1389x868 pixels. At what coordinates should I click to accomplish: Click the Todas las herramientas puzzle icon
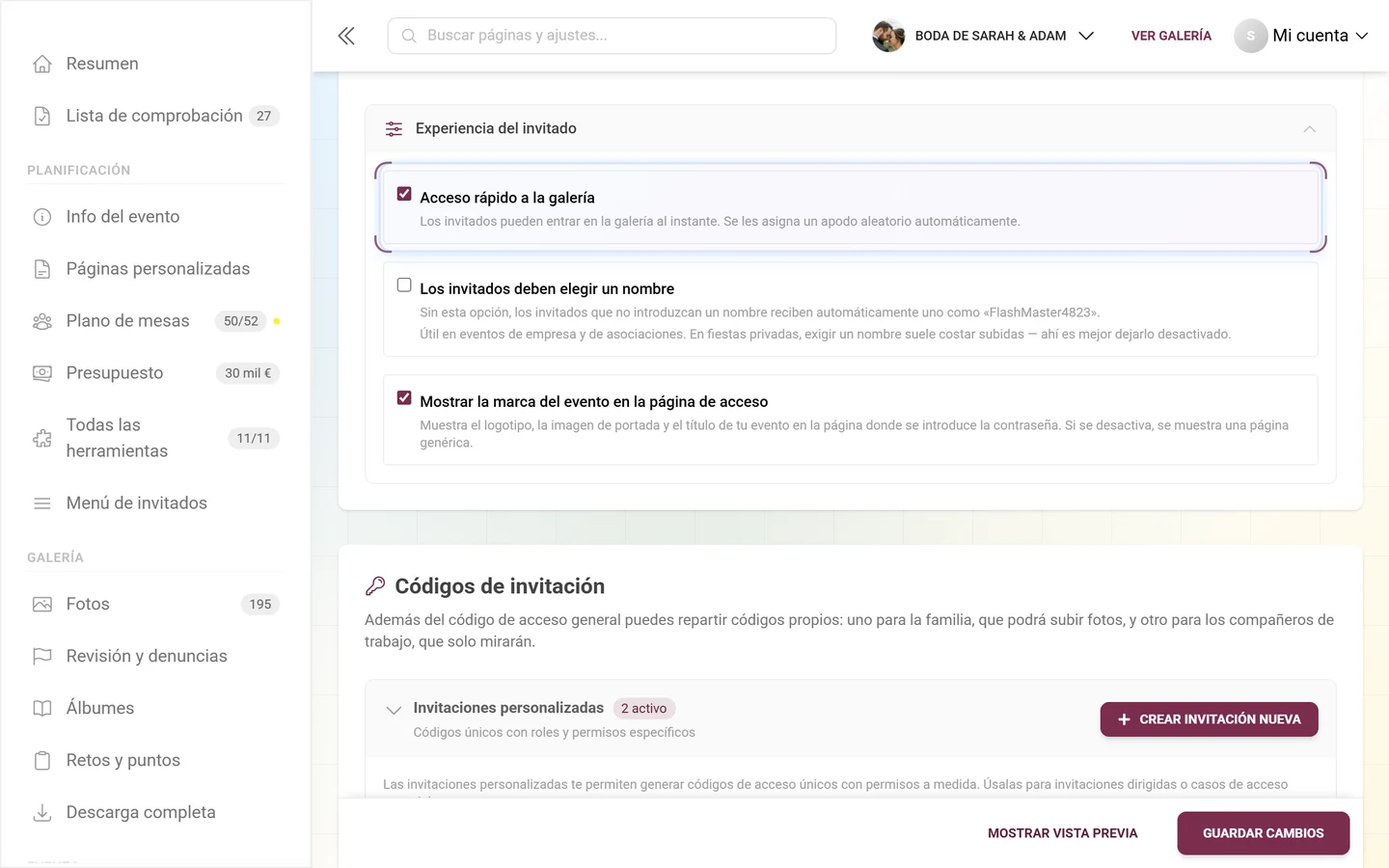[x=42, y=438]
